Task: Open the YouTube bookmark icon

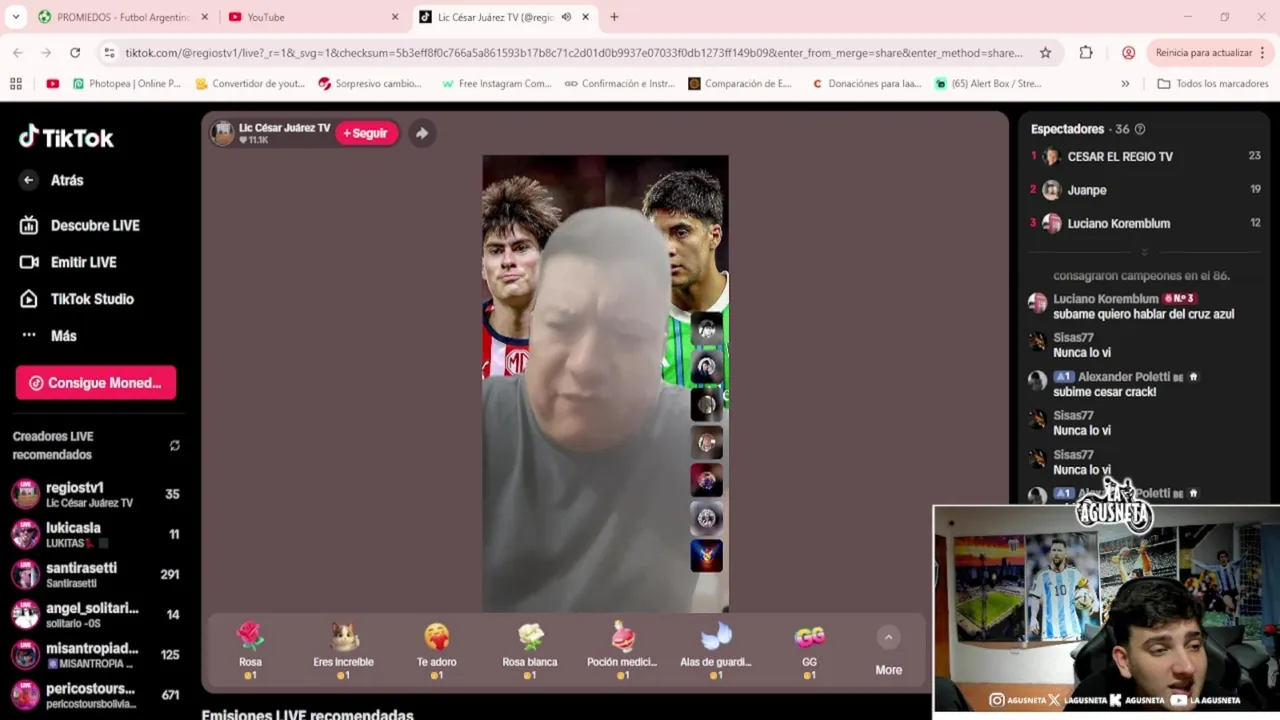Action: [x=53, y=84]
